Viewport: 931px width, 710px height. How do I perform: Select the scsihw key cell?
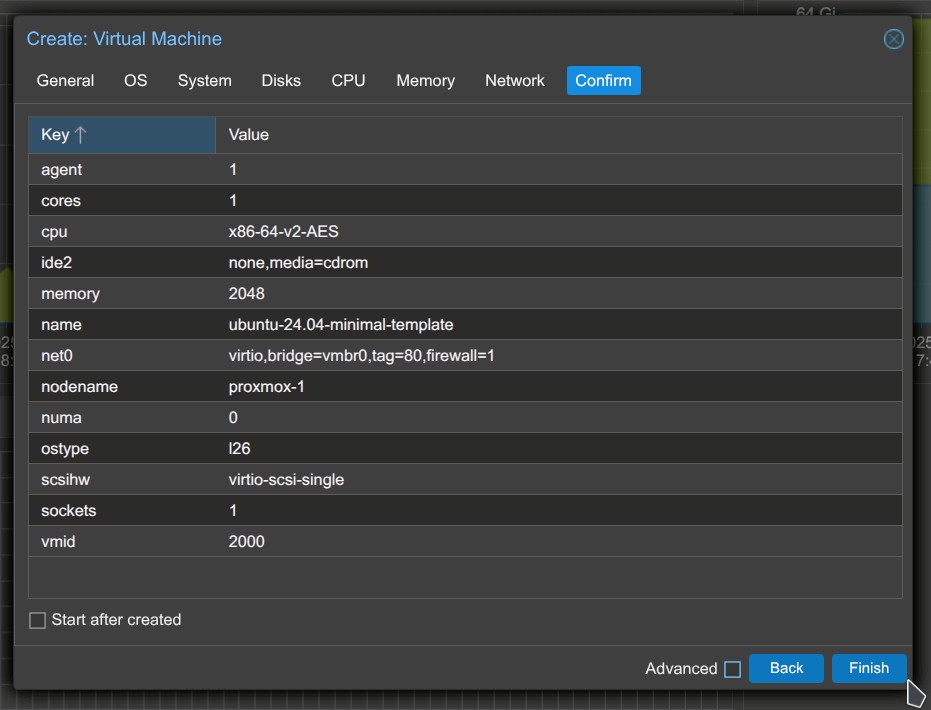click(122, 480)
